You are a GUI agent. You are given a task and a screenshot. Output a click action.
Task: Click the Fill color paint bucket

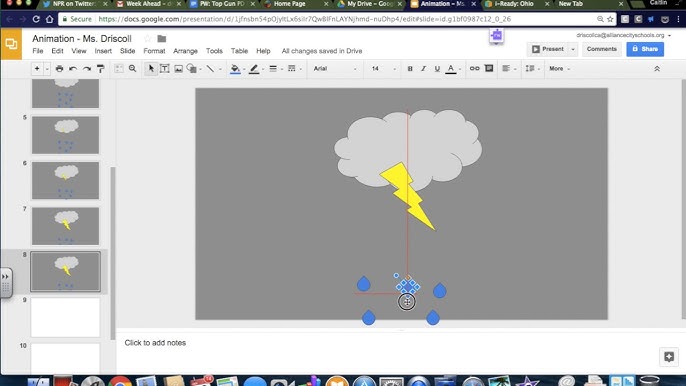coord(235,69)
